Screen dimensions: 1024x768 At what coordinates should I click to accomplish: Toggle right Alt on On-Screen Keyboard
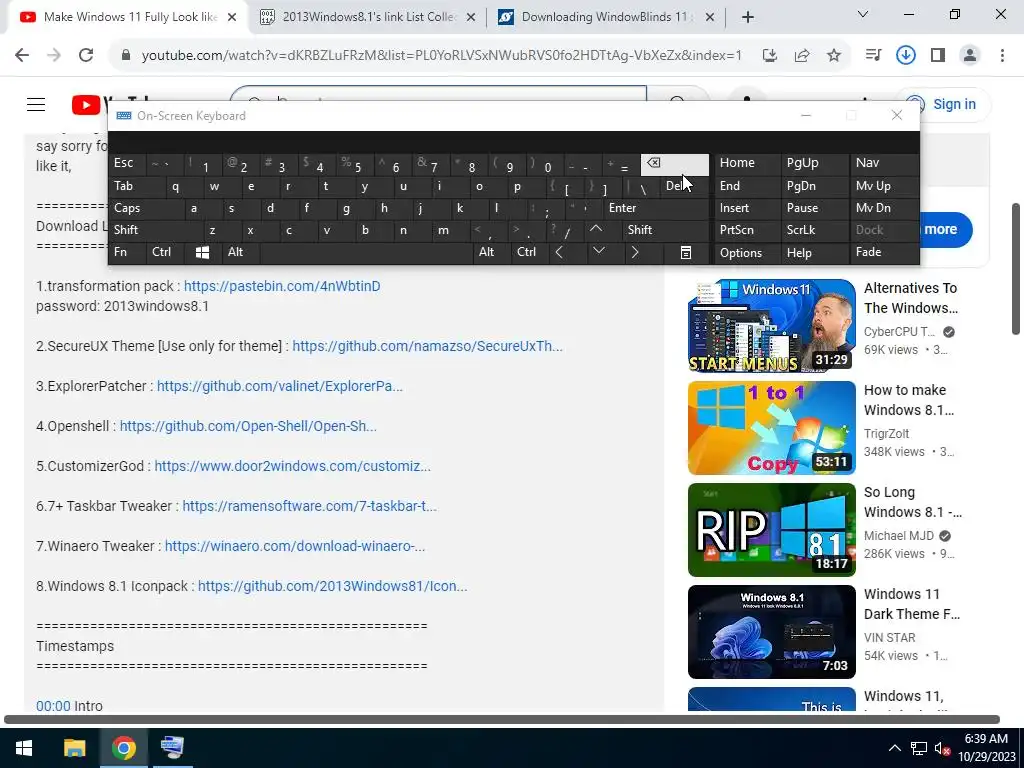[x=491, y=252]
